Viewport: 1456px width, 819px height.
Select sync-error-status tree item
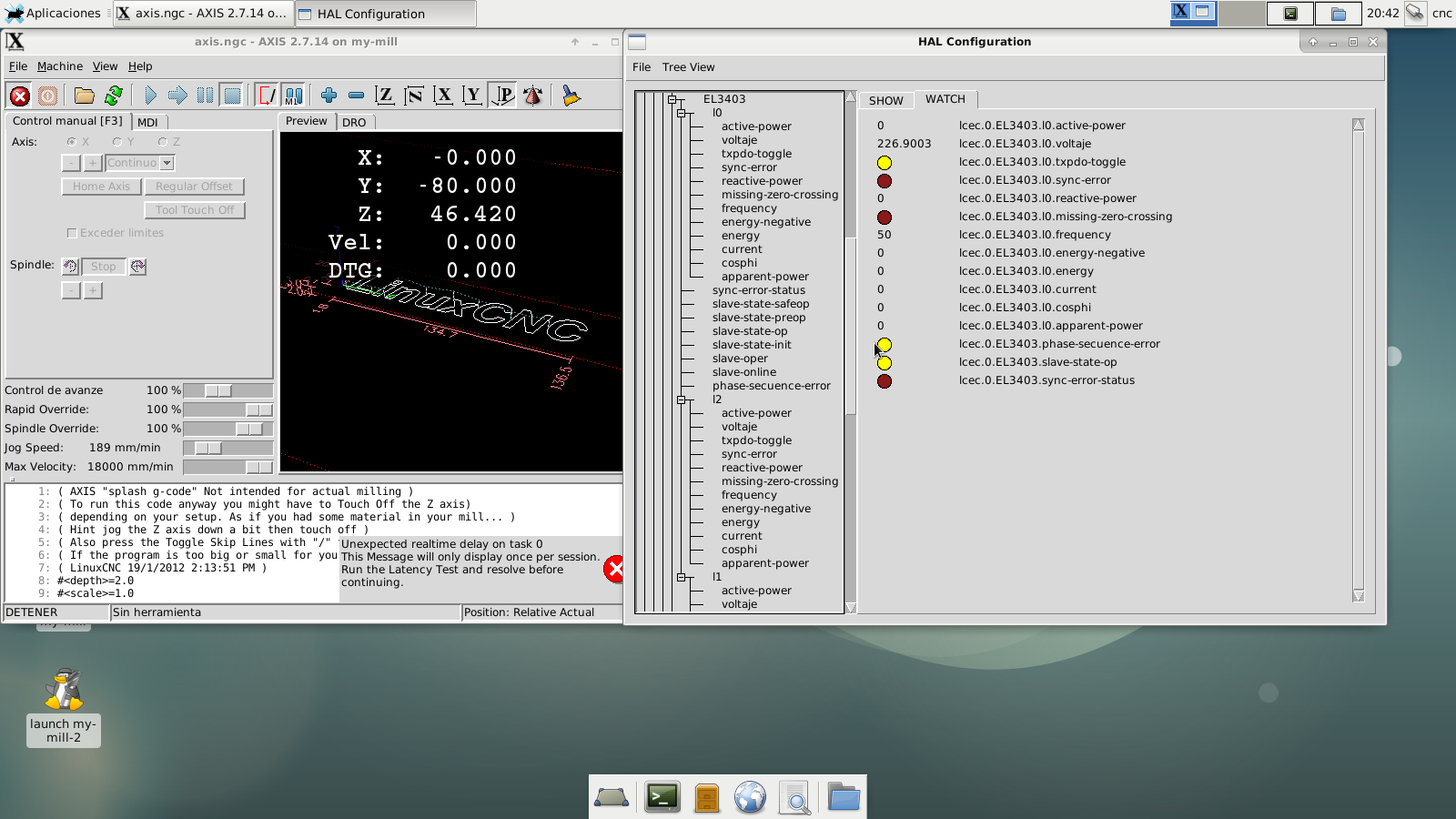coord(759,290)
